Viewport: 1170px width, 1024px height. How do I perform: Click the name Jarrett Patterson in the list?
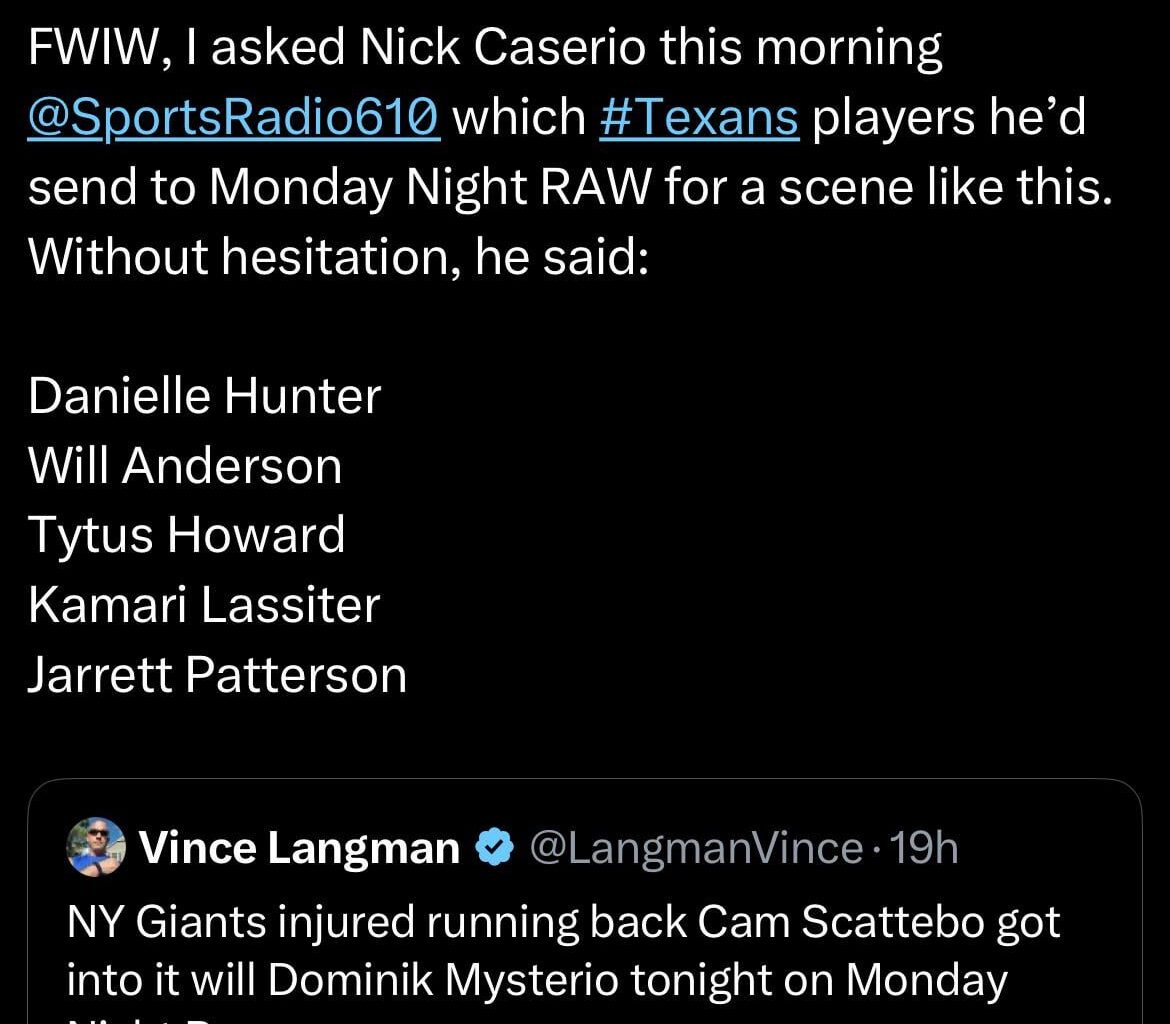(217, 675)
